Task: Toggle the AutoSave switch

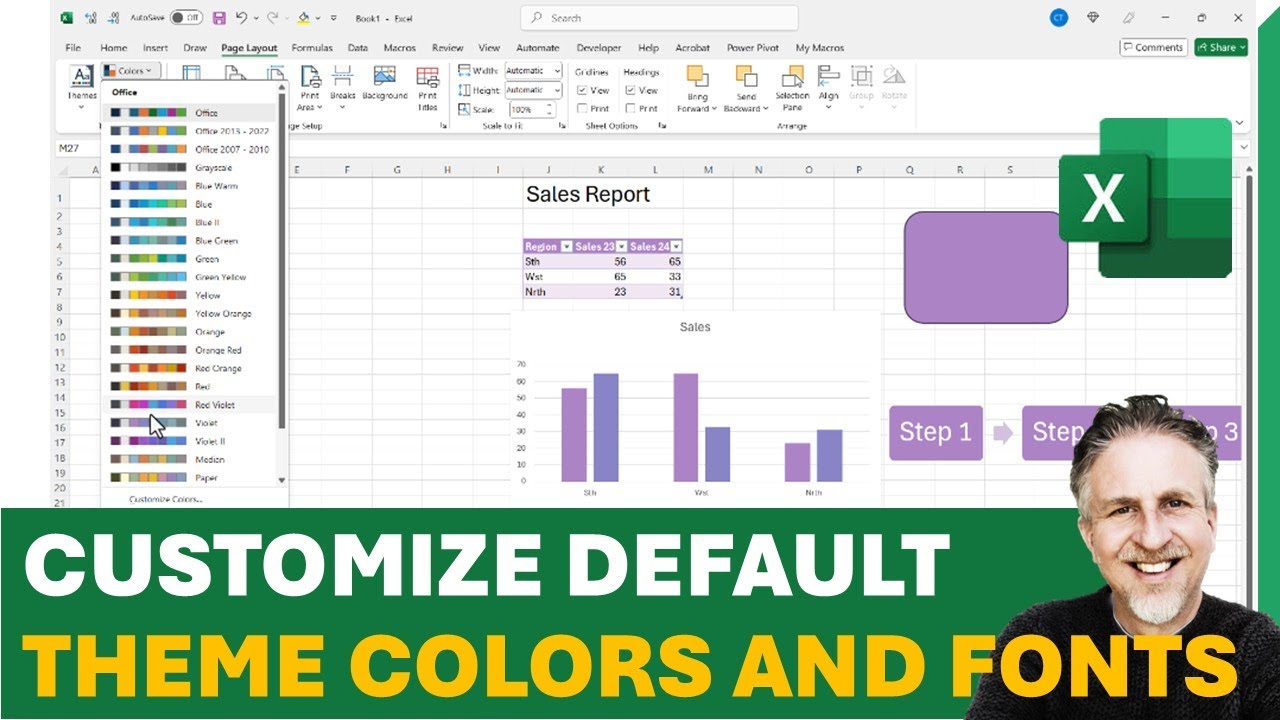Action: click(186, 18)
